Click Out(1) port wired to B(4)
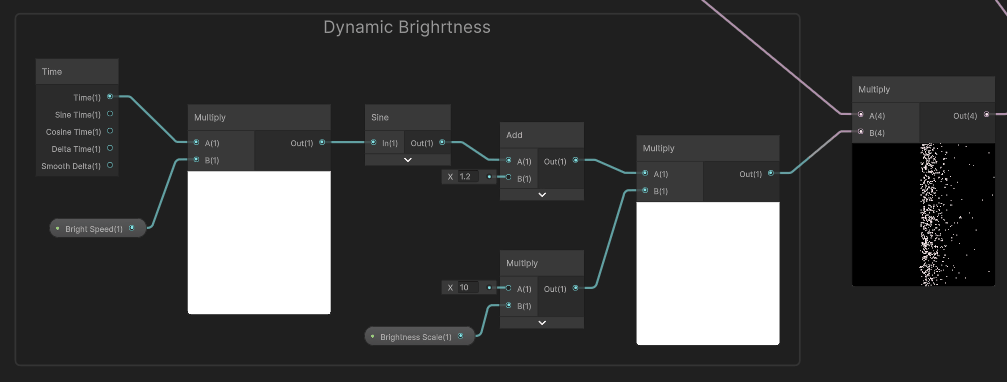 click(771, 173)
